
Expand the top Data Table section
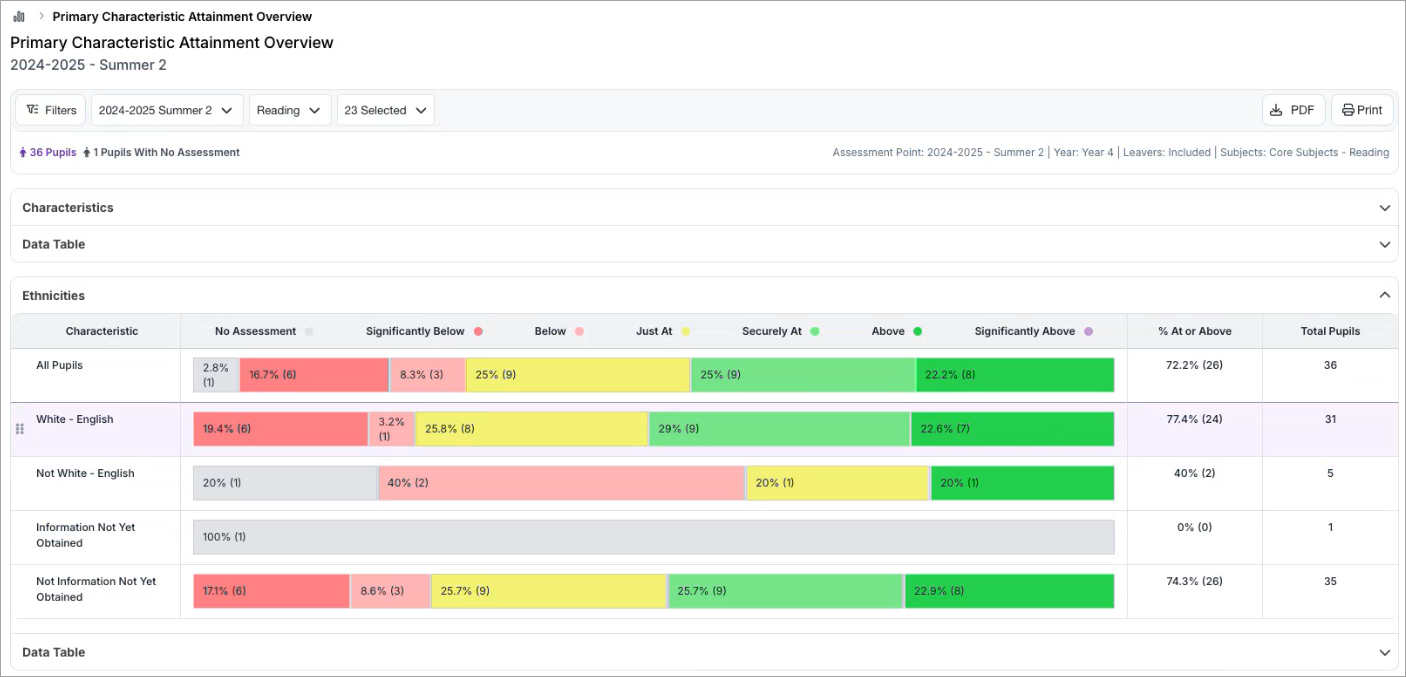click(x=1384, y=244)
